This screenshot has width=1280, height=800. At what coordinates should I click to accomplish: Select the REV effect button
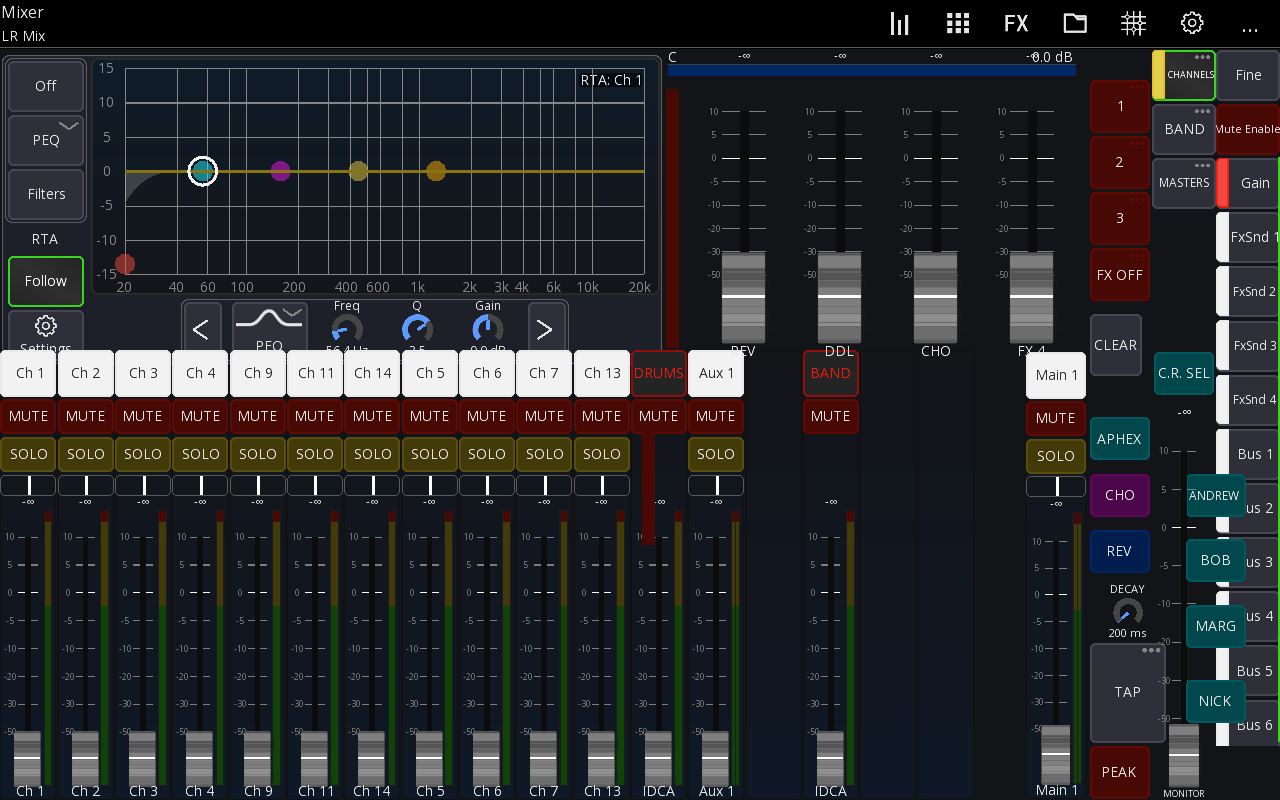pyautogui.click(x=1120, y=551)
